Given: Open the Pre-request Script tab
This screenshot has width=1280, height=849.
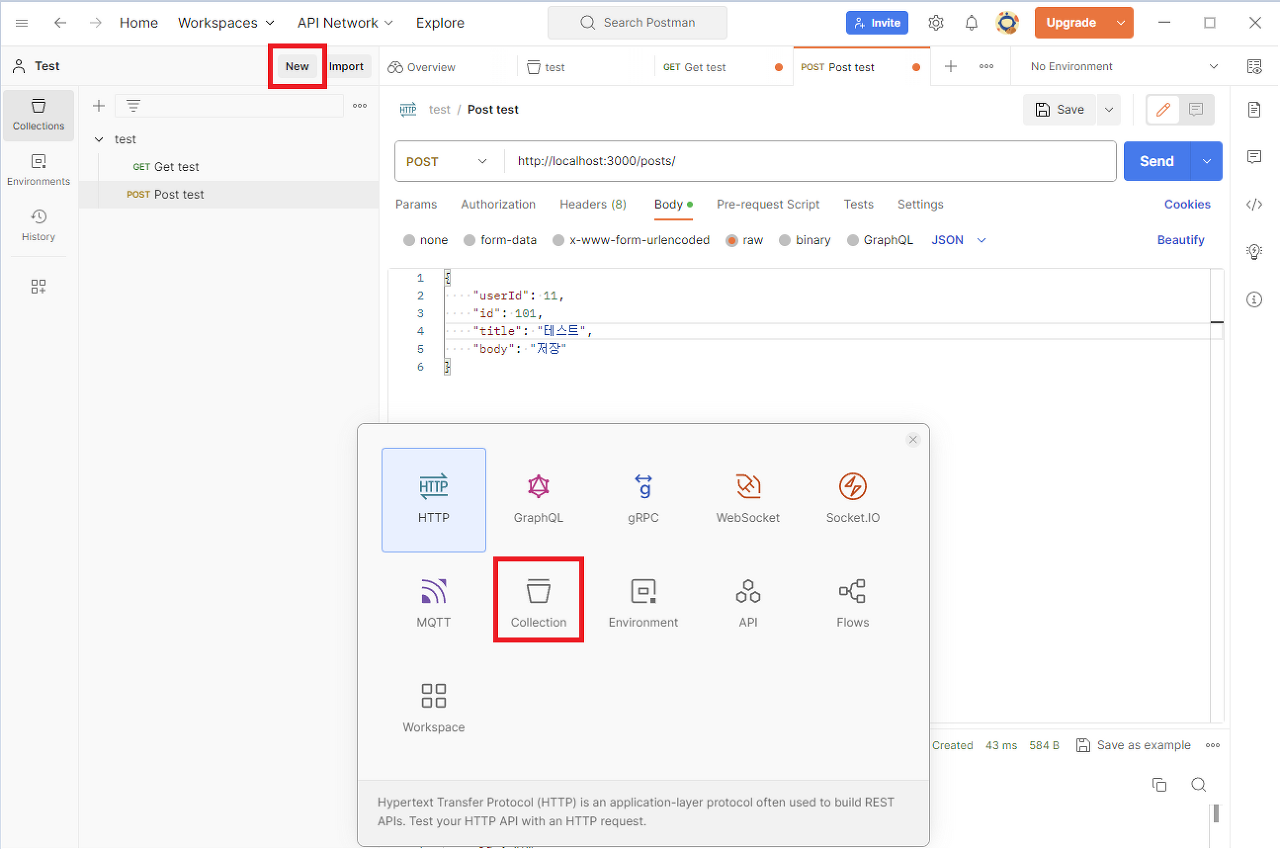Looking at the screenshot, I should tap(768, 204).
